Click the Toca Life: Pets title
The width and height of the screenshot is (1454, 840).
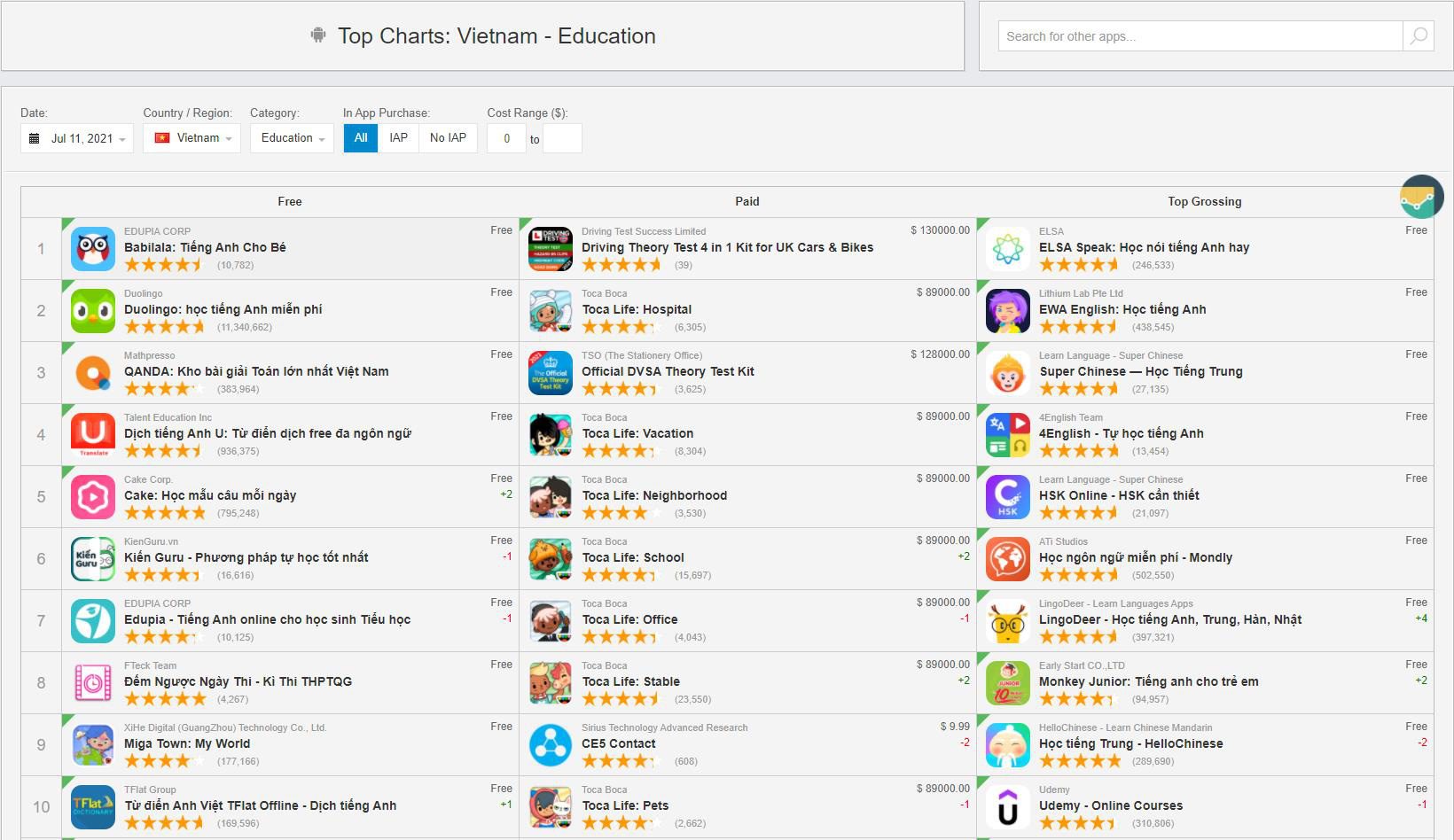tap(626, 805)
